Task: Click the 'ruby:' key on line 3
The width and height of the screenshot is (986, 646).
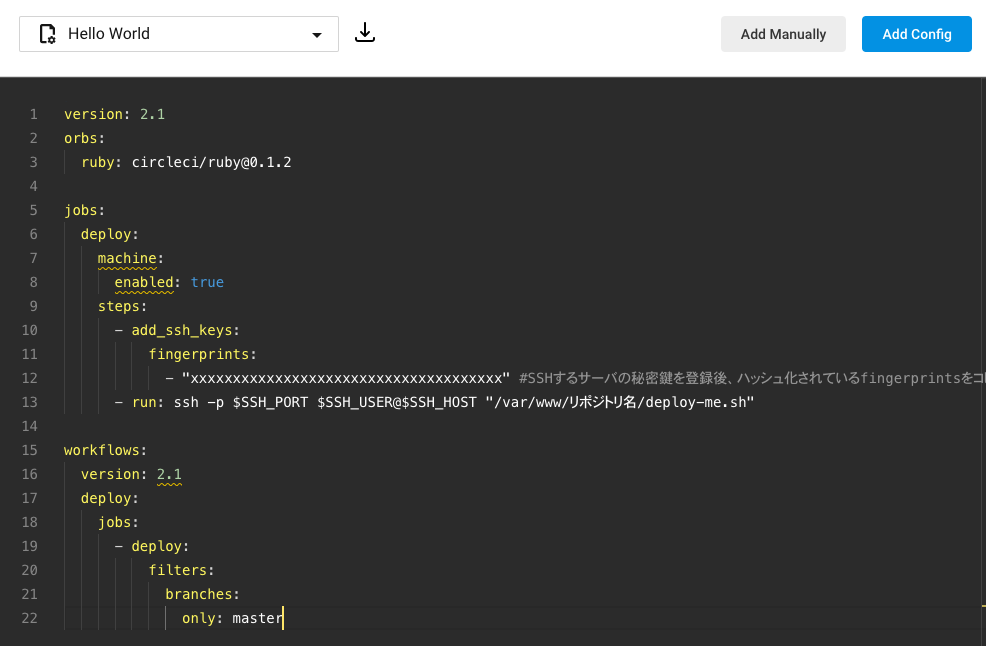Action: tap(101, 162)
